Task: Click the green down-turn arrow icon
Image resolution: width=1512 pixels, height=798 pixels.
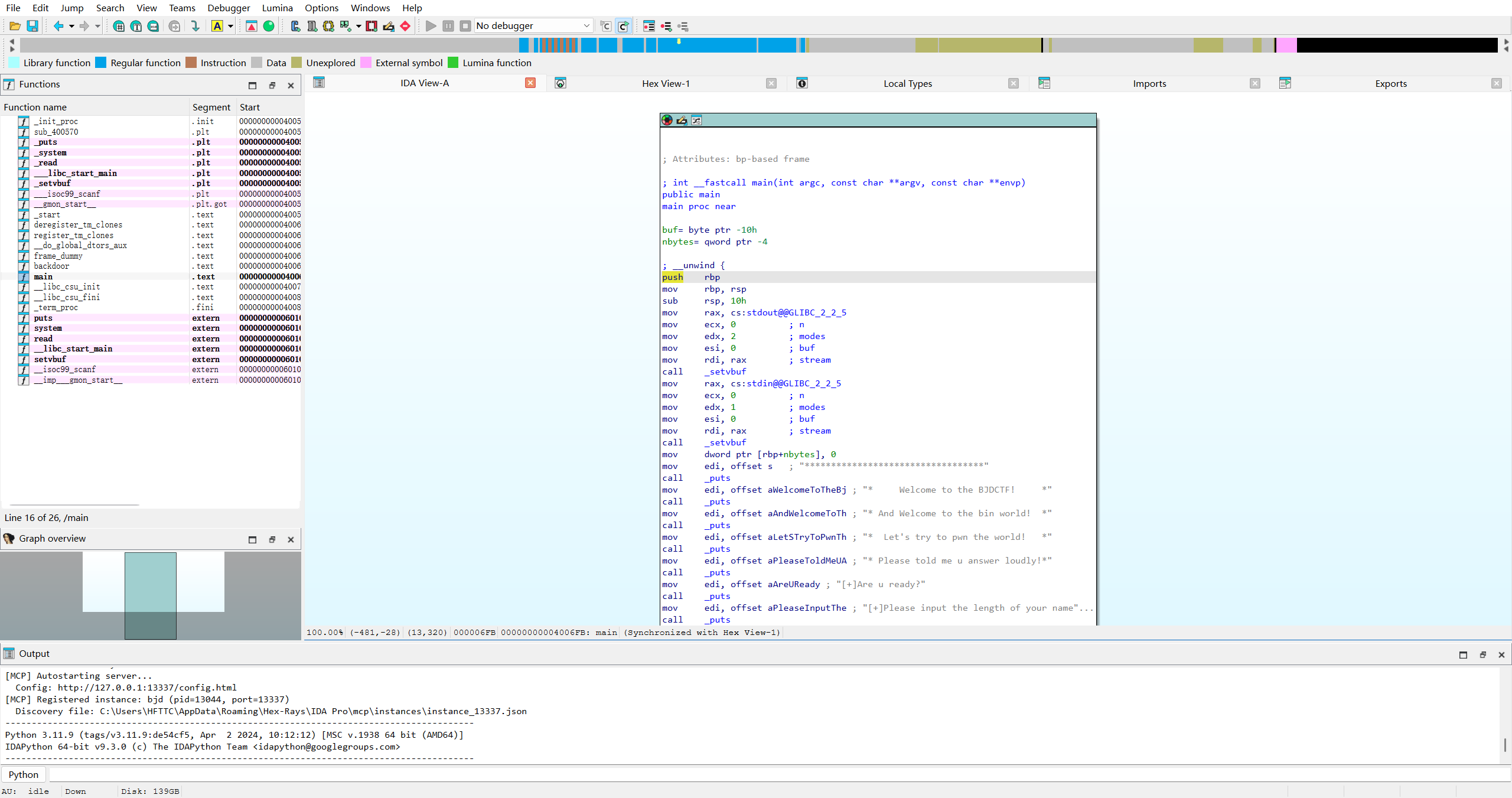Action: click(x=195, y=26)
